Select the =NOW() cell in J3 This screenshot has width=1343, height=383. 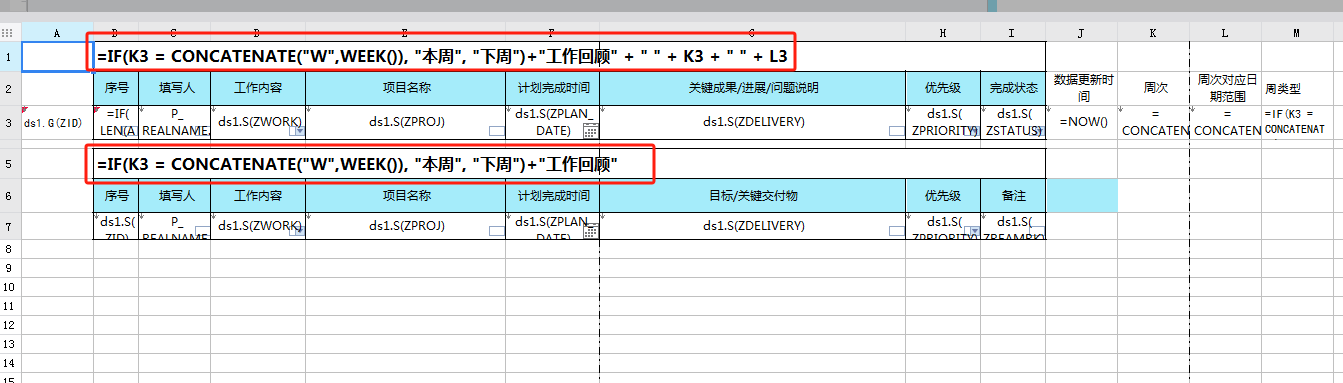click(1082, 122)
